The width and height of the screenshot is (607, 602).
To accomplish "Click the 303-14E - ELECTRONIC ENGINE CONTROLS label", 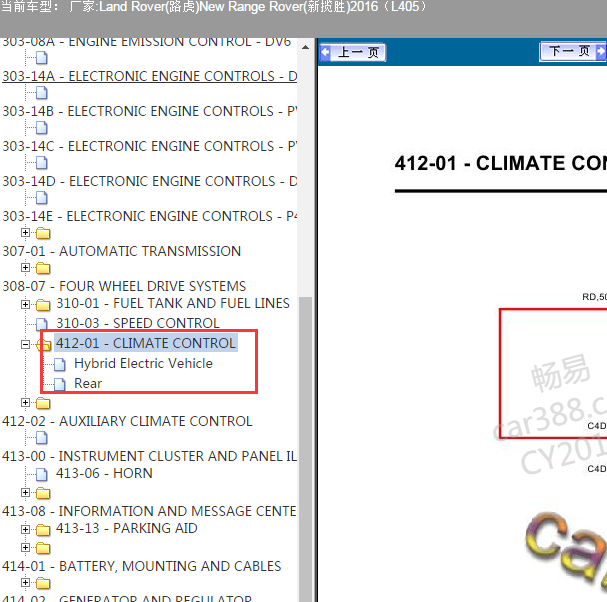I will (x=149, y=216).
